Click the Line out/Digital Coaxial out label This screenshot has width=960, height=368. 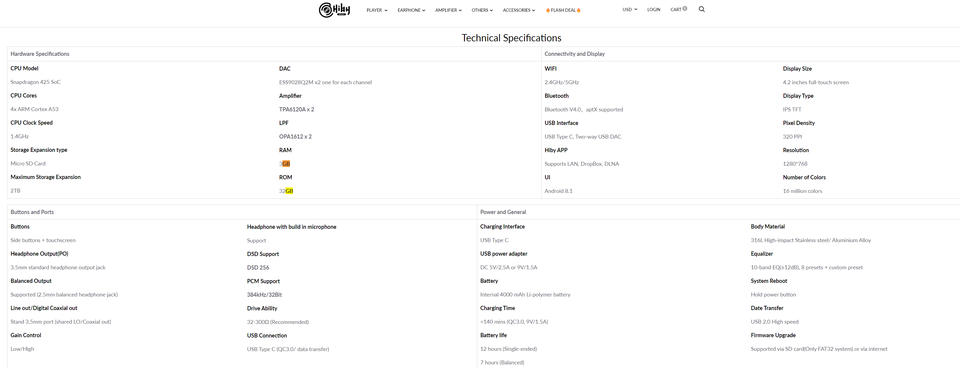click(44, 308)
